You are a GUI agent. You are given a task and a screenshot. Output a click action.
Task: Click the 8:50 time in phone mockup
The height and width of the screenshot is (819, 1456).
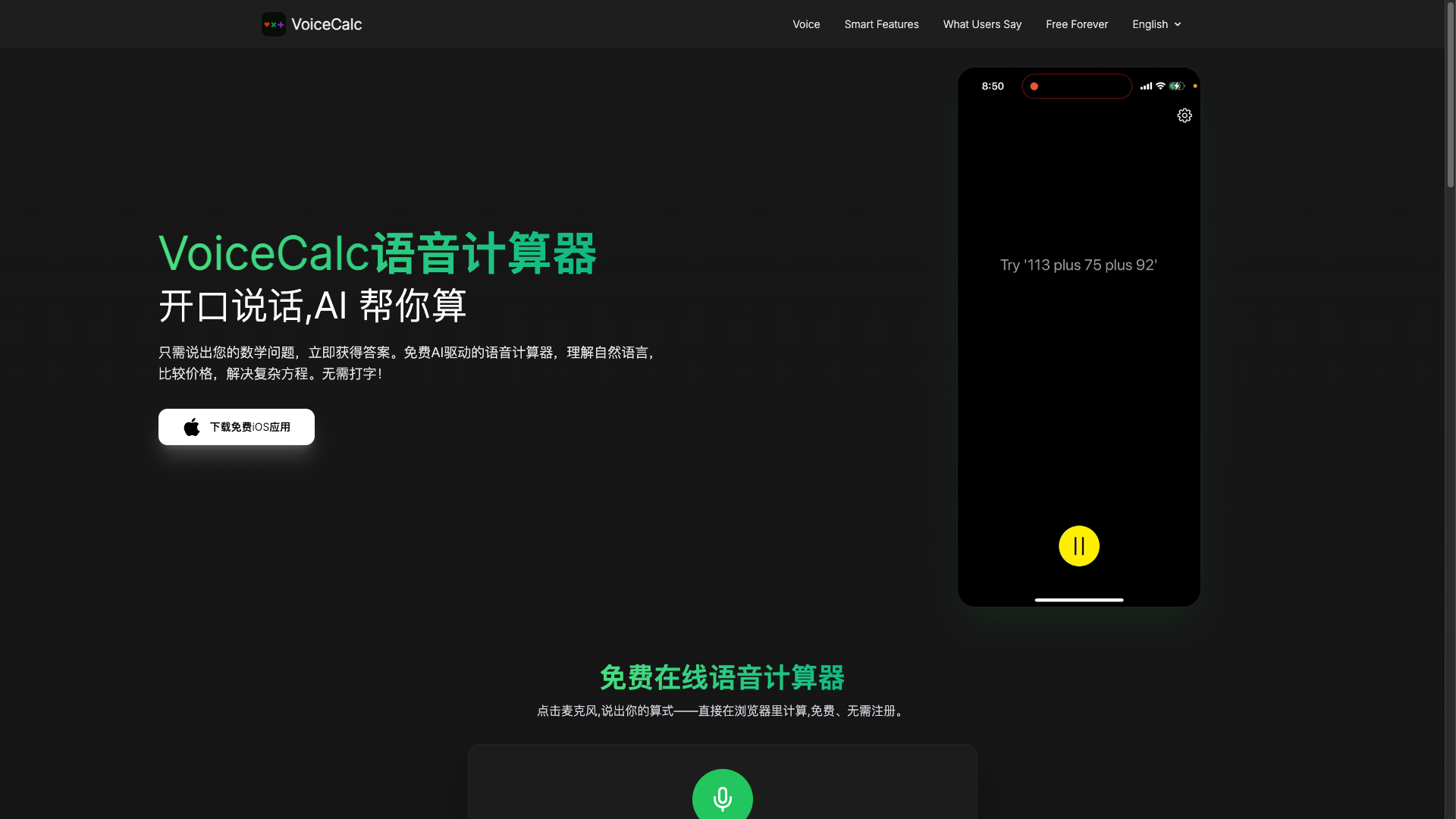point(993,86)
